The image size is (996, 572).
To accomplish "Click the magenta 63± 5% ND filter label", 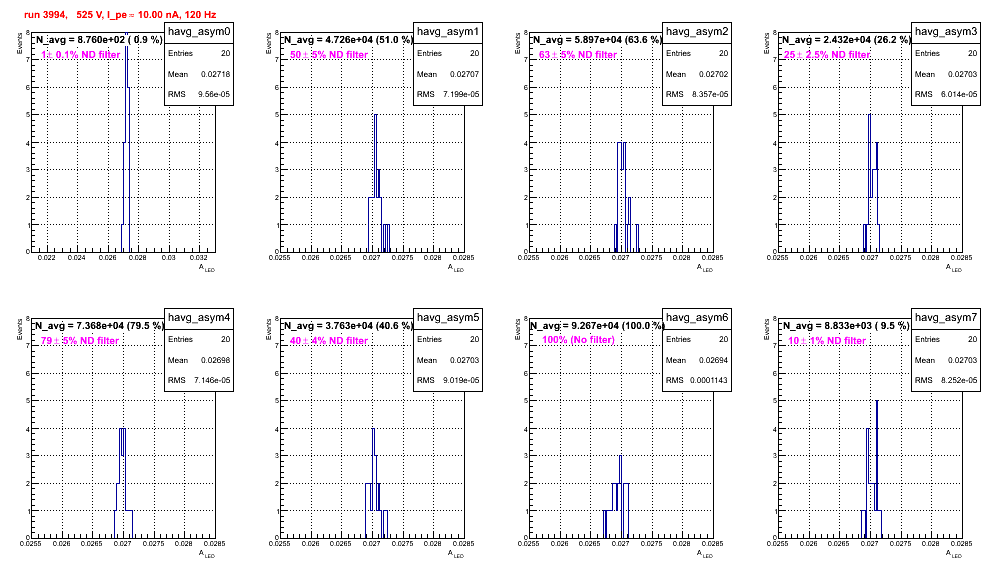I will 578,55.
